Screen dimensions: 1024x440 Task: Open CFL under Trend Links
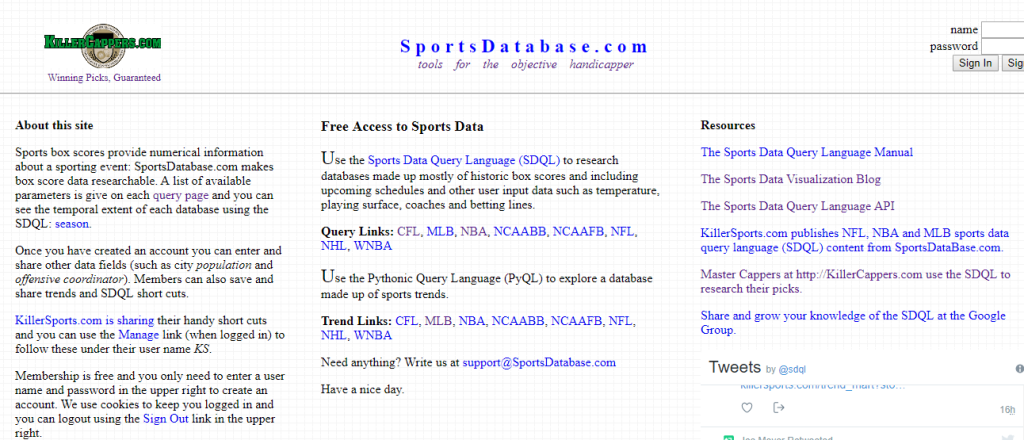(407, 321)
